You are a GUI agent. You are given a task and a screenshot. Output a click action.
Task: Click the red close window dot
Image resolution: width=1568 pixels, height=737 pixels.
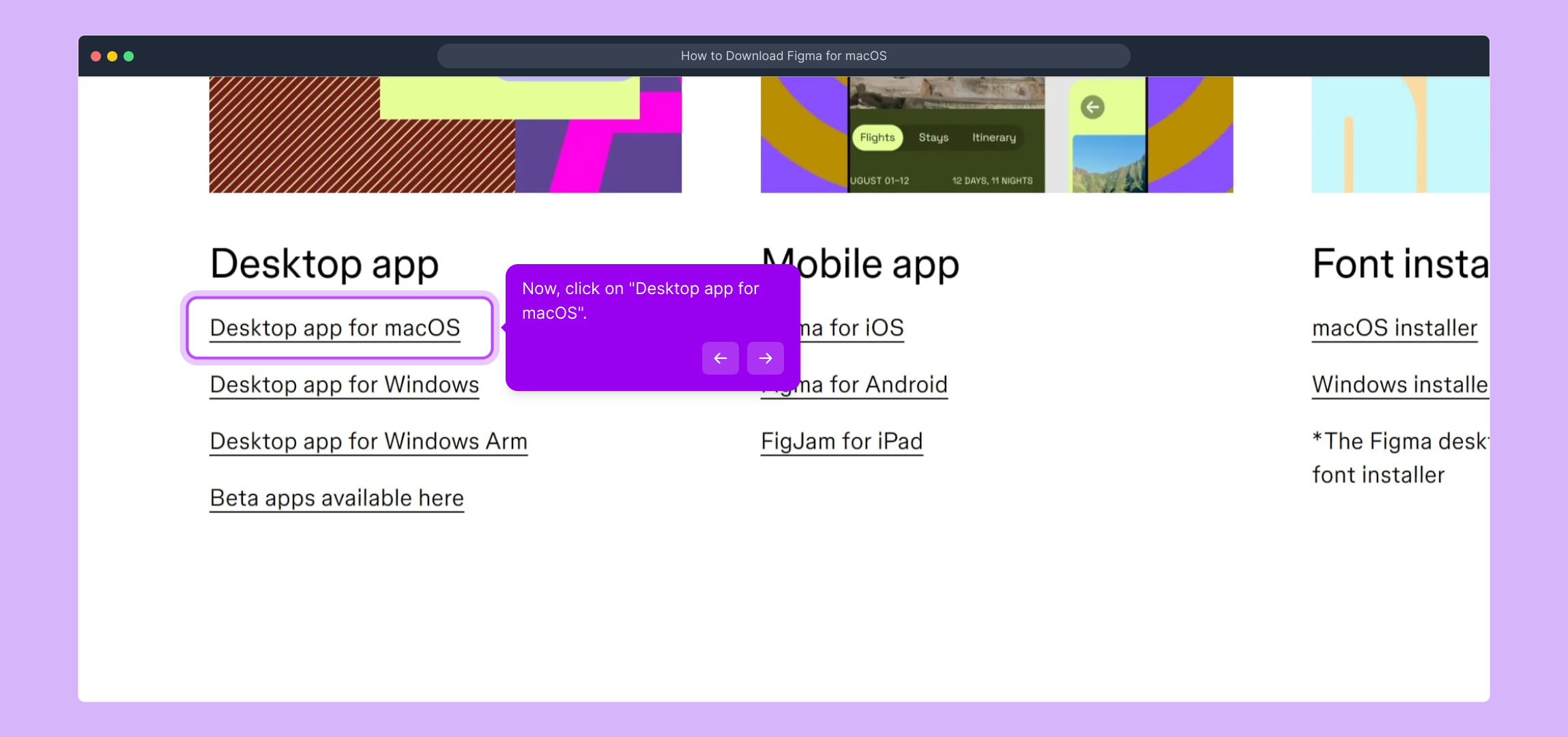[x=96, y=56]
